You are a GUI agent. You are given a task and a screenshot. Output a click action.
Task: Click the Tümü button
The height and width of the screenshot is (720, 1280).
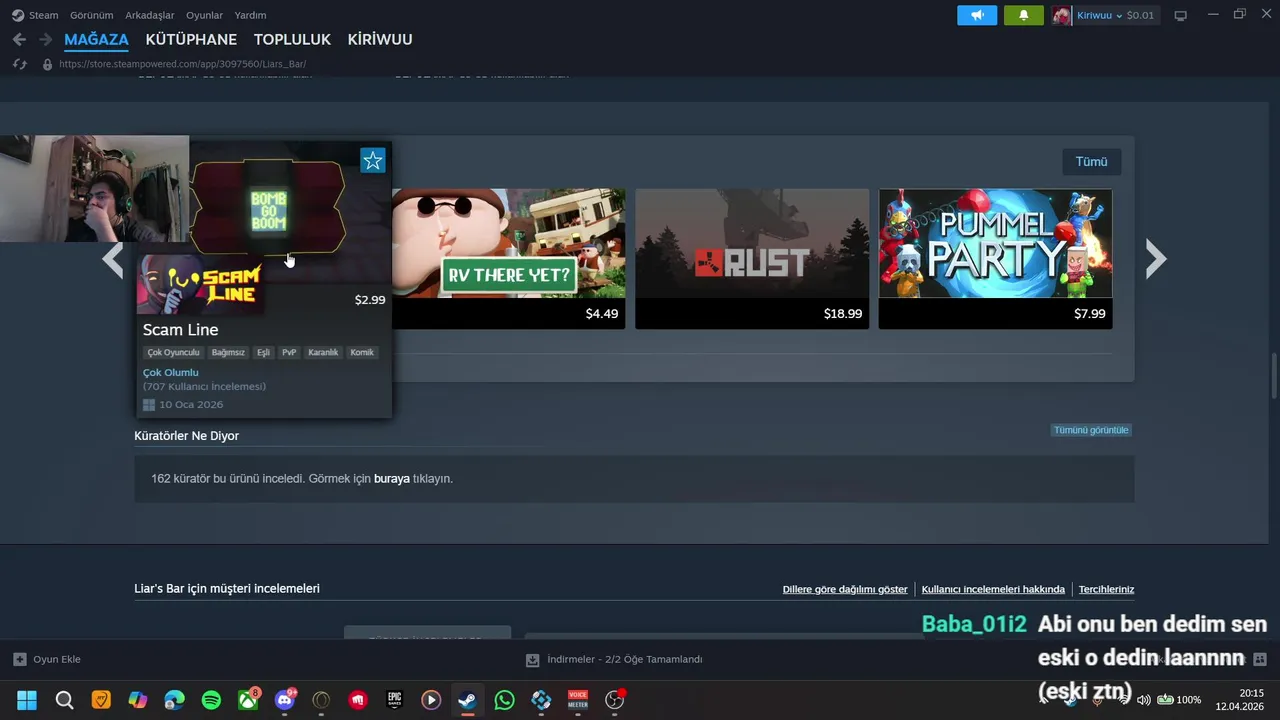(x=1091, y=161)
